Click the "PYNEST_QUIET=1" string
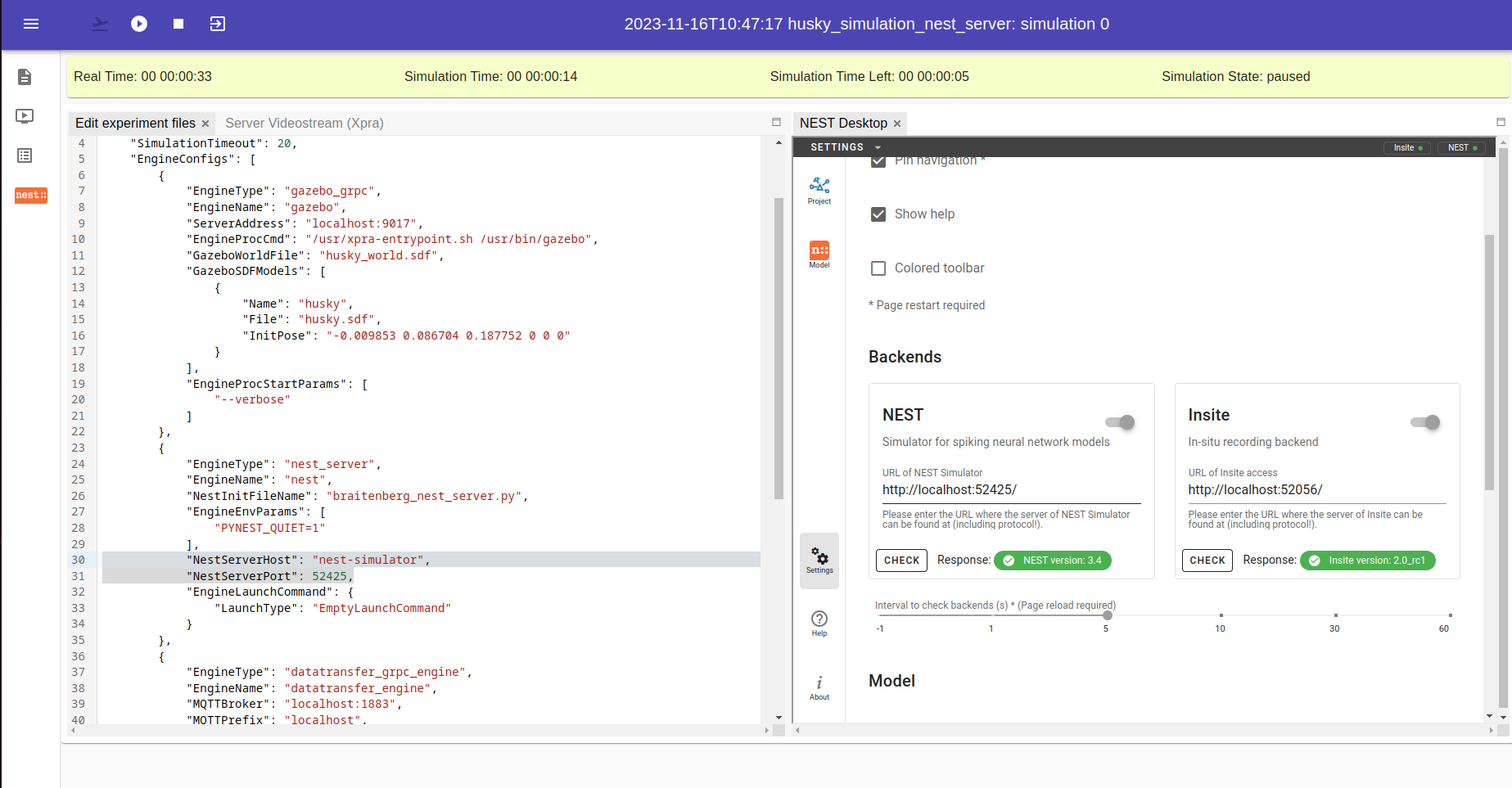Image resolution: width=1512 pixels, height=788 pixels. coord(269,529)
